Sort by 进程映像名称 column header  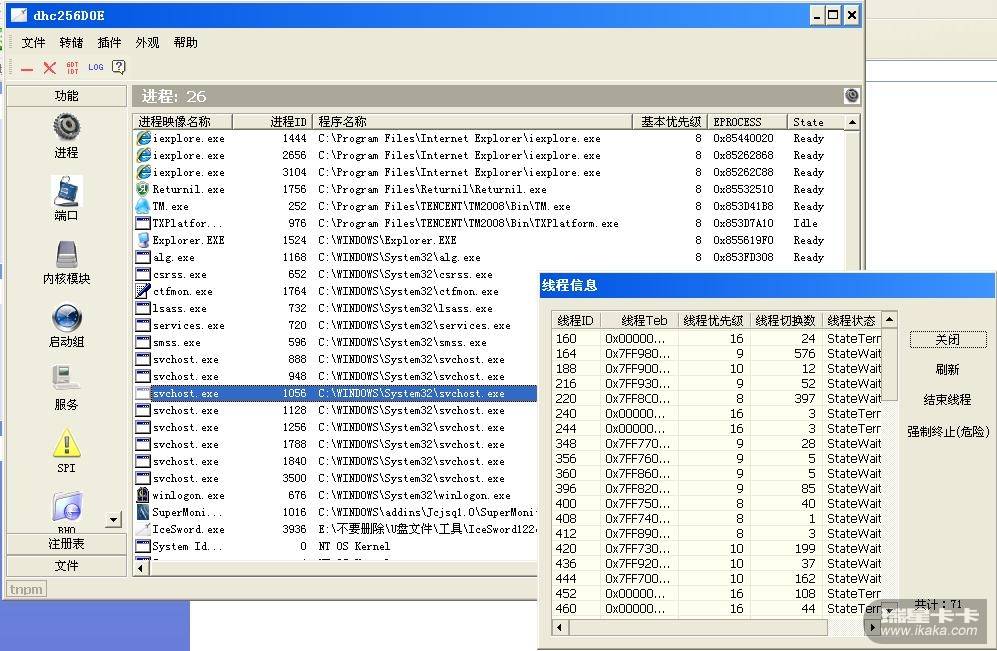[182, 121]
